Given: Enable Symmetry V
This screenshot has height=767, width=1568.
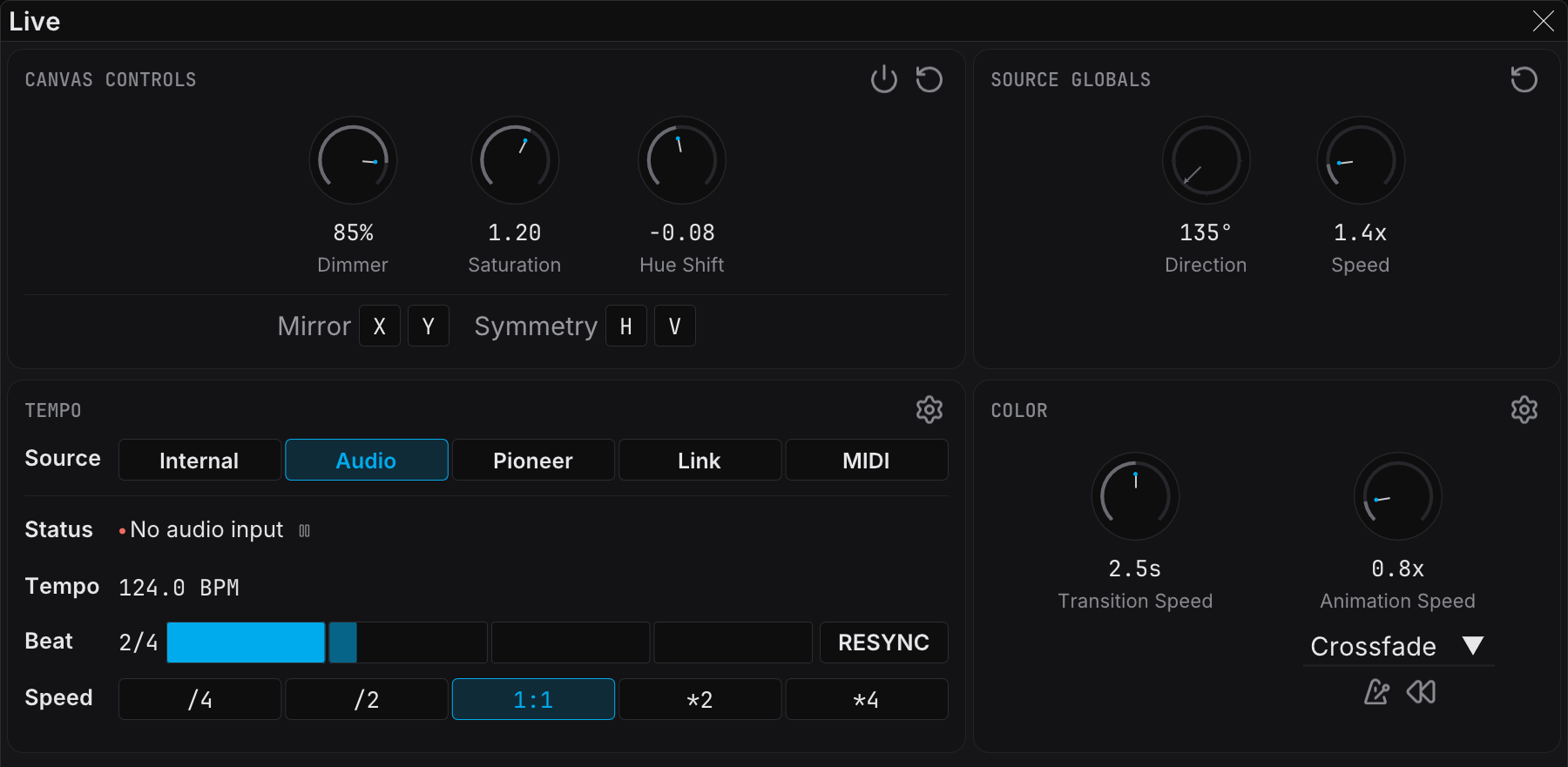Looking at the screenshot, I should pos(675,326).
